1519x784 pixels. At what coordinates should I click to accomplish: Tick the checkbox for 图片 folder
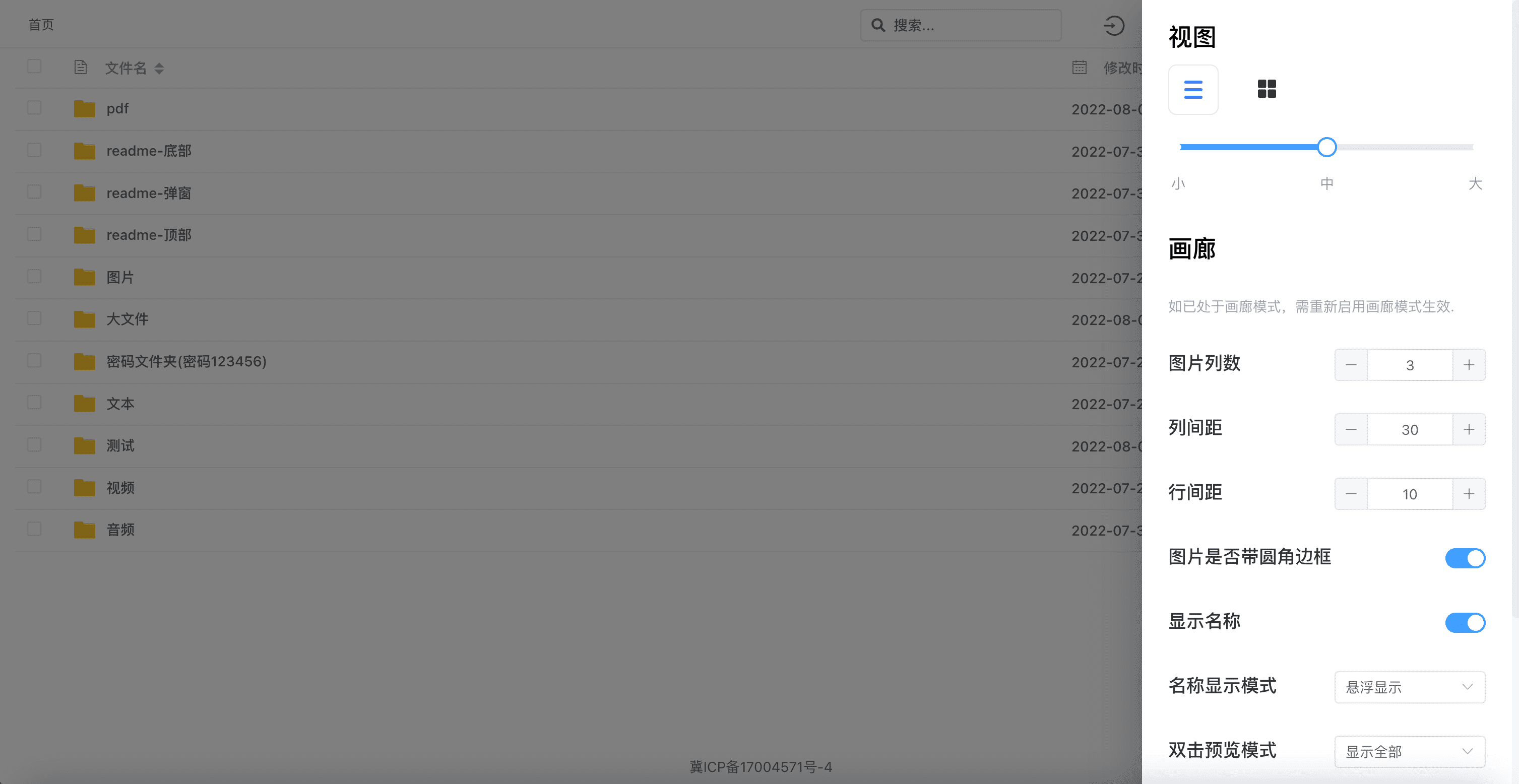pos(34,277)
